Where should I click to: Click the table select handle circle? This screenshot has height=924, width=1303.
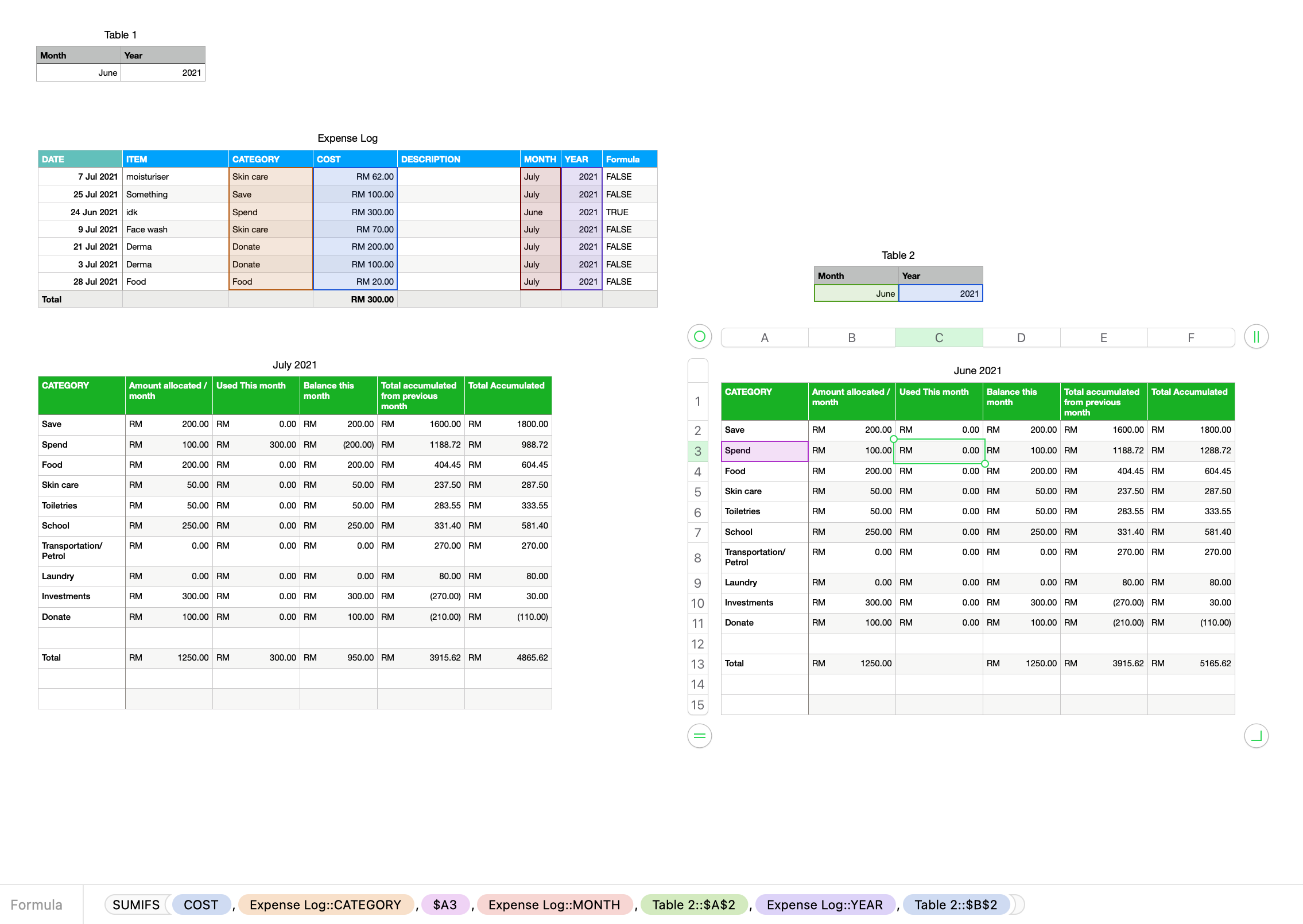[x=699, y=336]
